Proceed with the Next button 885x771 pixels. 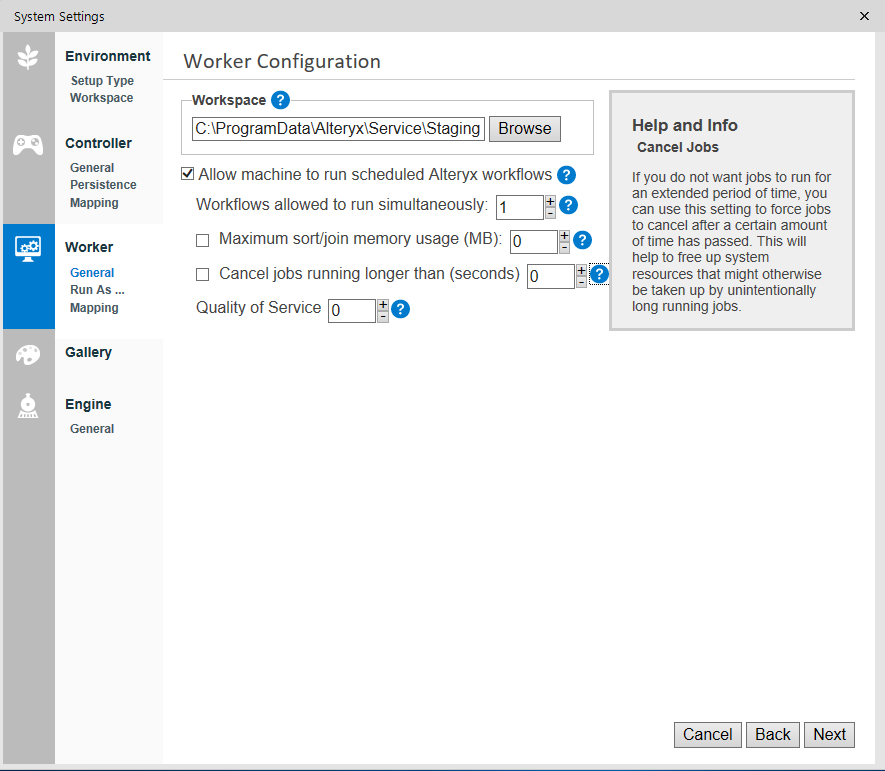[x=829, y=734]
